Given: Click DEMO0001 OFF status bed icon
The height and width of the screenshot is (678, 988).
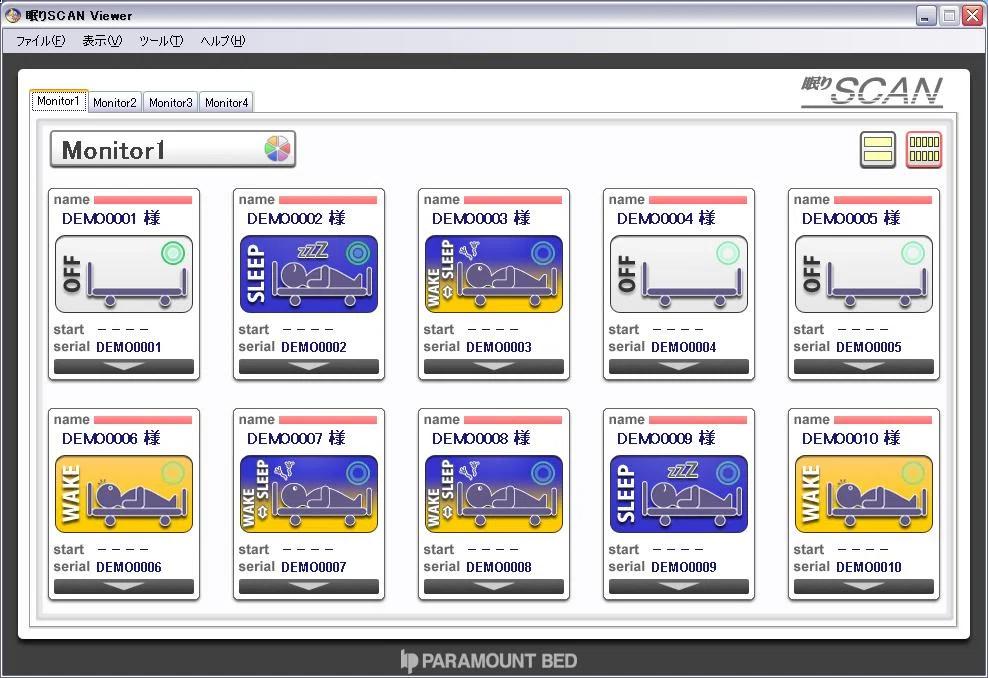Looking at the screenshot, I should [124, 274].
